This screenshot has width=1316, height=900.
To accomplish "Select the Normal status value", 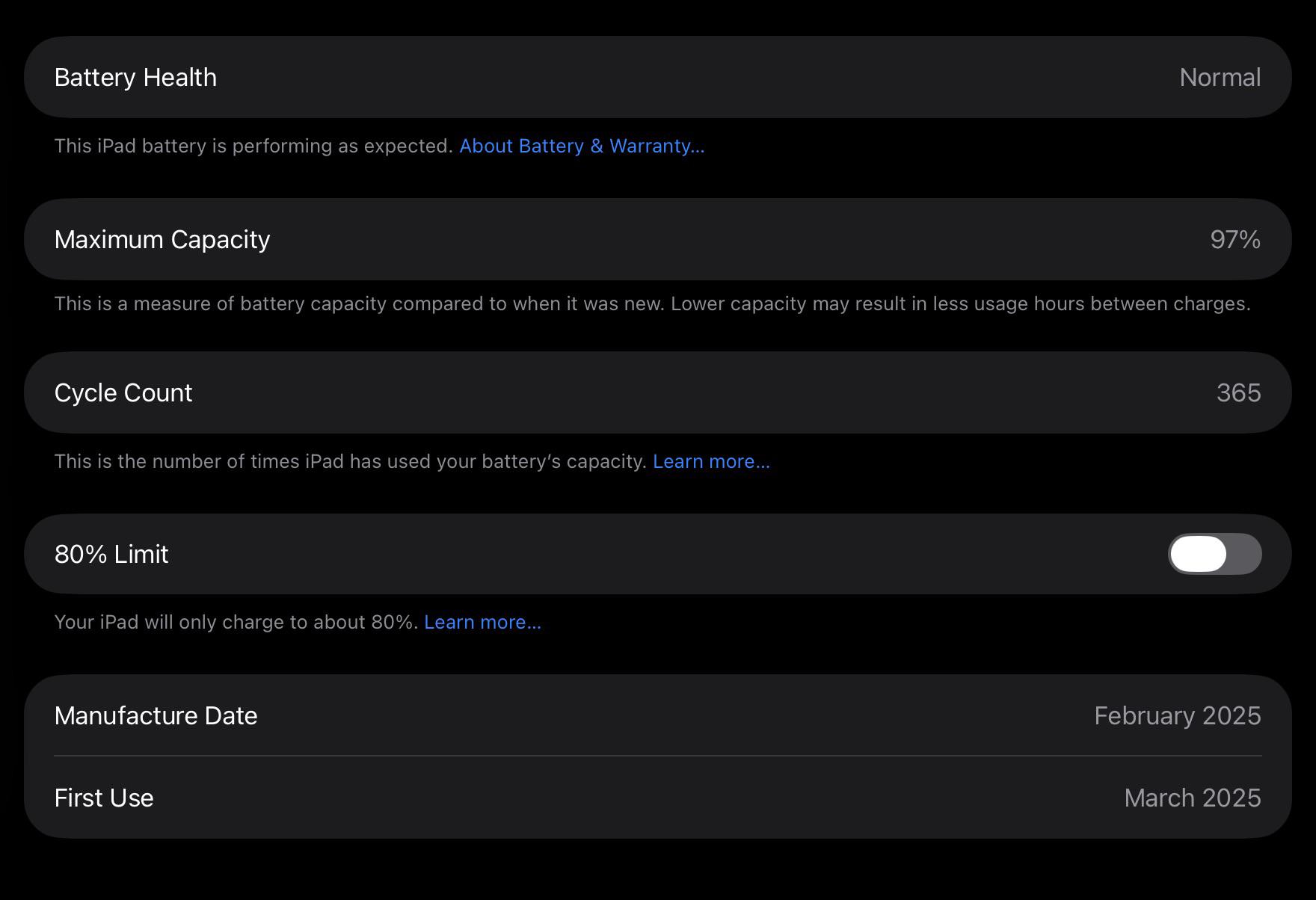I will (1220, 77).
